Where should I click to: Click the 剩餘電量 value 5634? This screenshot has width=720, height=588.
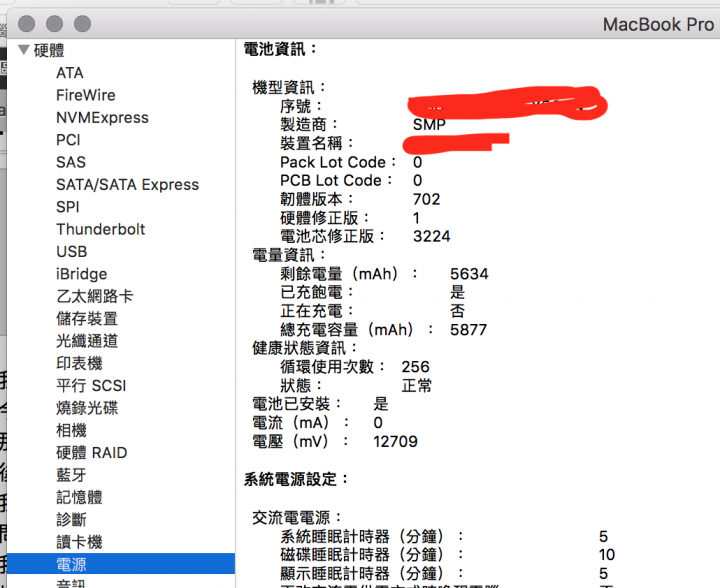coord(469,274)
